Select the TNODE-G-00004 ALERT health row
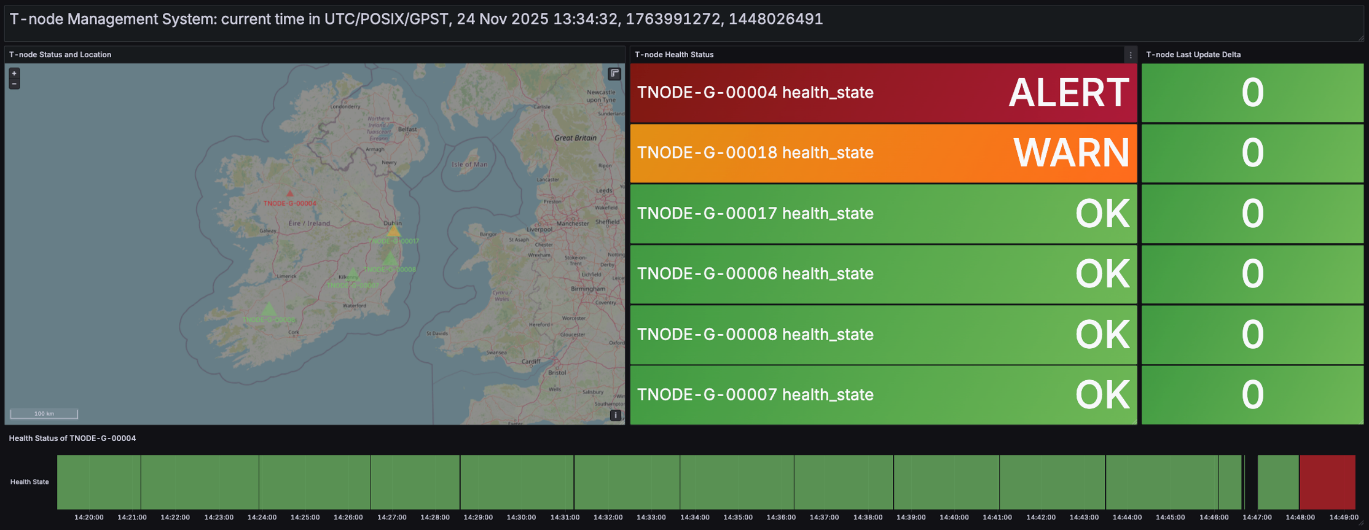 tap(883, 93)
